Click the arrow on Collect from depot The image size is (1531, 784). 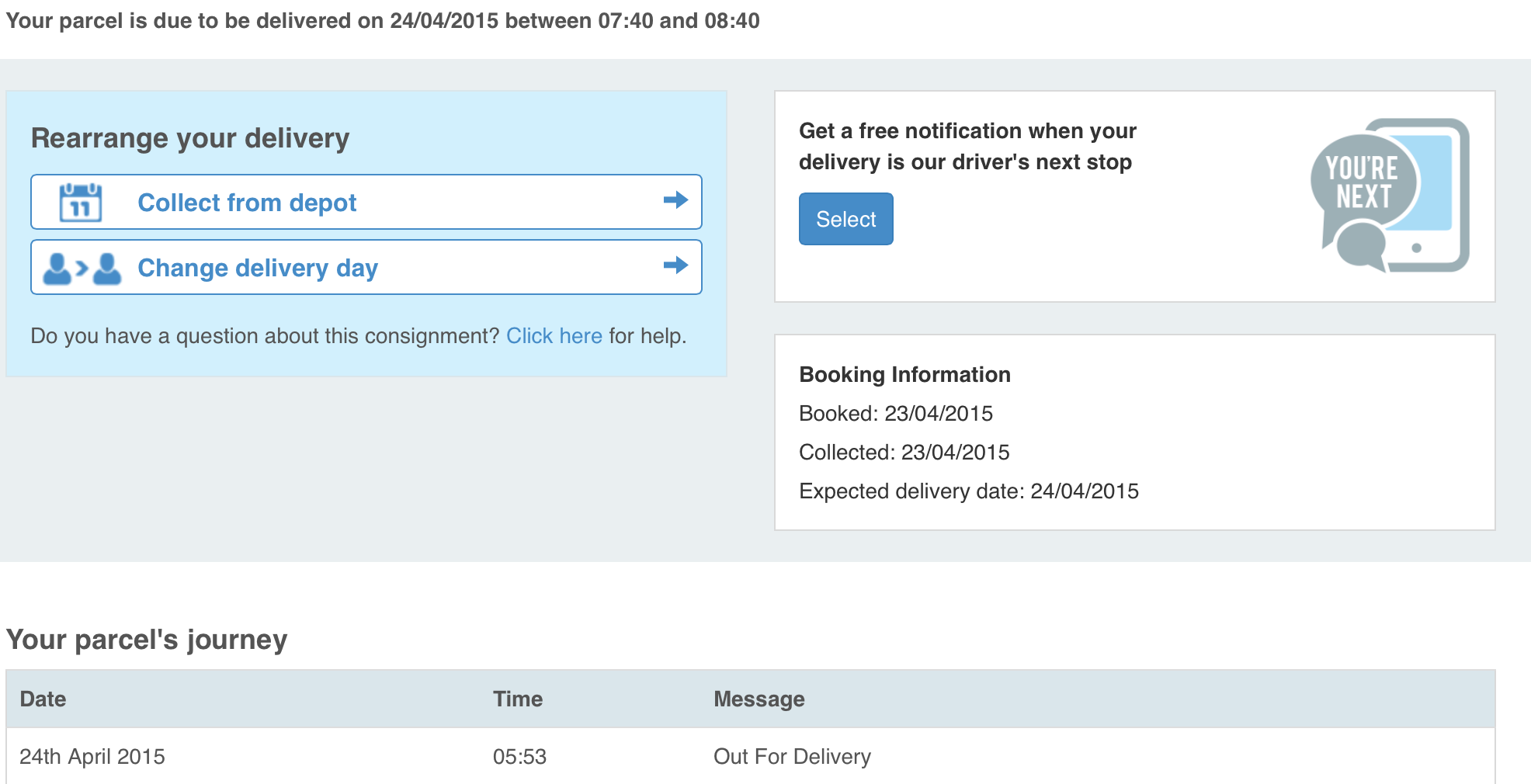(676, 200)
